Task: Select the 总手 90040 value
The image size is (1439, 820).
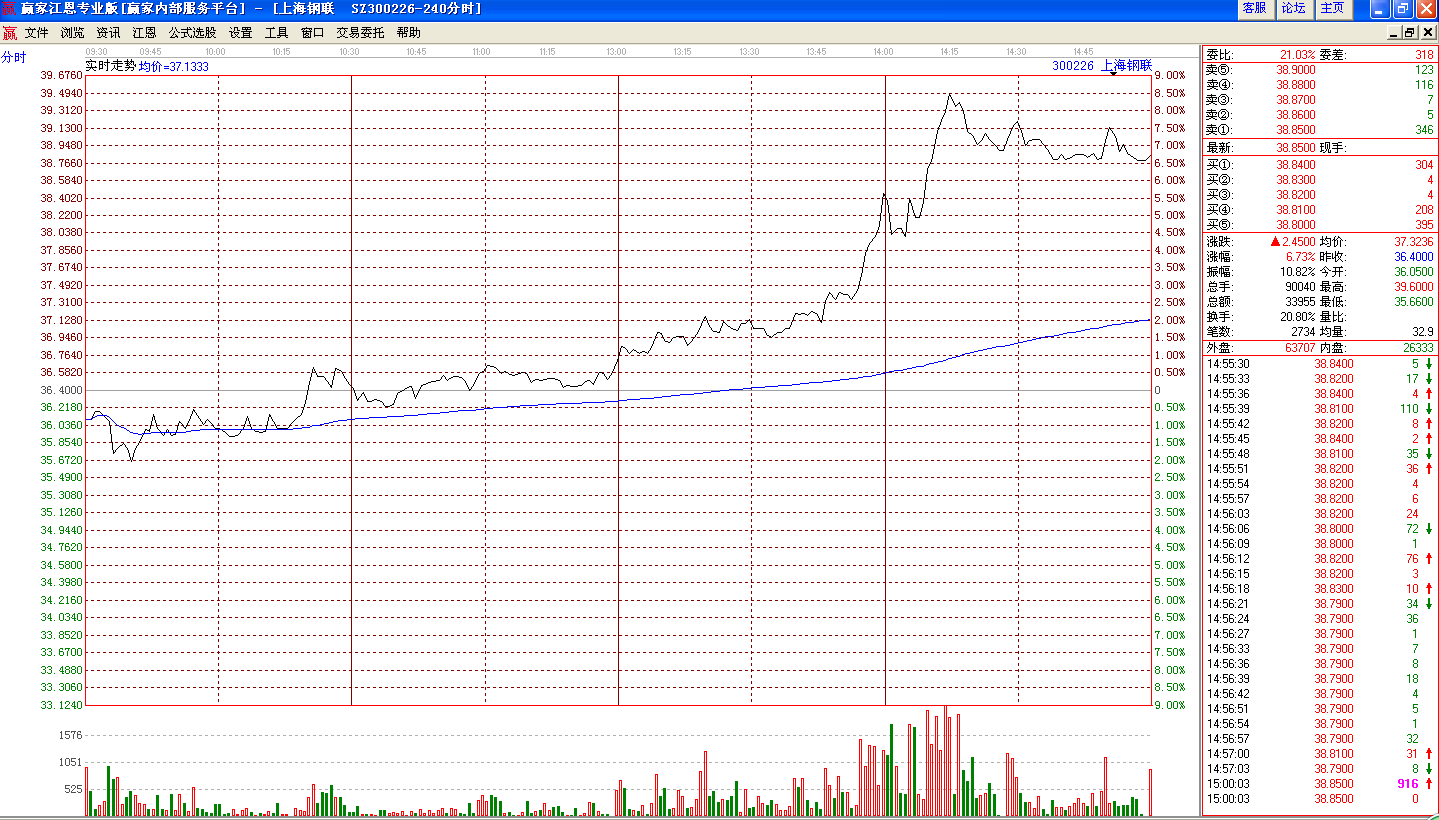Action: tap(1301, 287)
